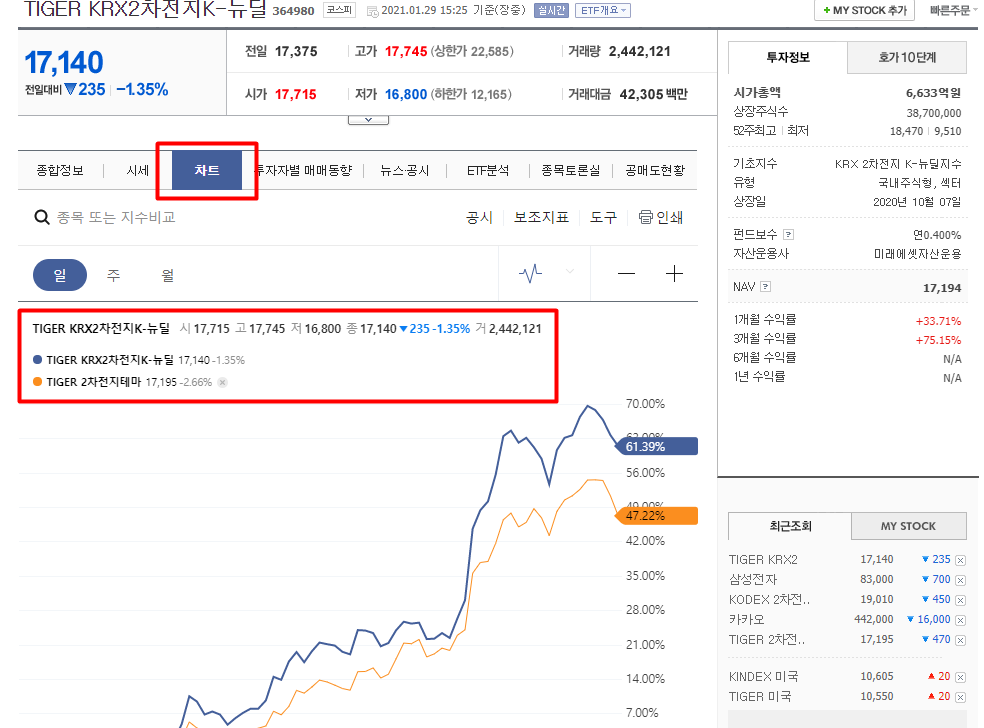Screen dimensions: 984x728
Task: Click the orange TIGER 2차전지테마 legend dot
Action: 38,382
